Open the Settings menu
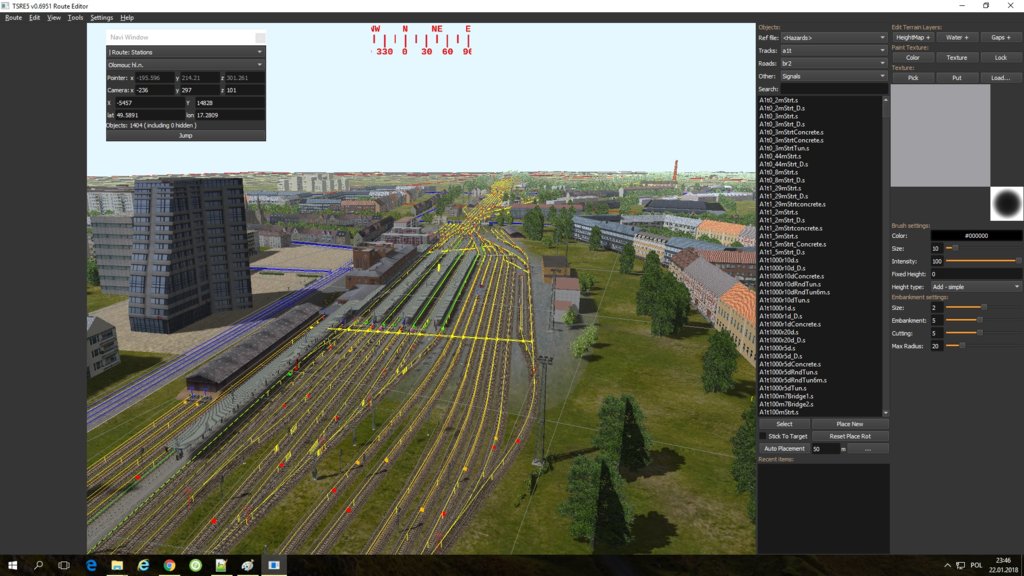This screenshot has width=1024, height=576. pyautogui.click(x=101, y=18)
